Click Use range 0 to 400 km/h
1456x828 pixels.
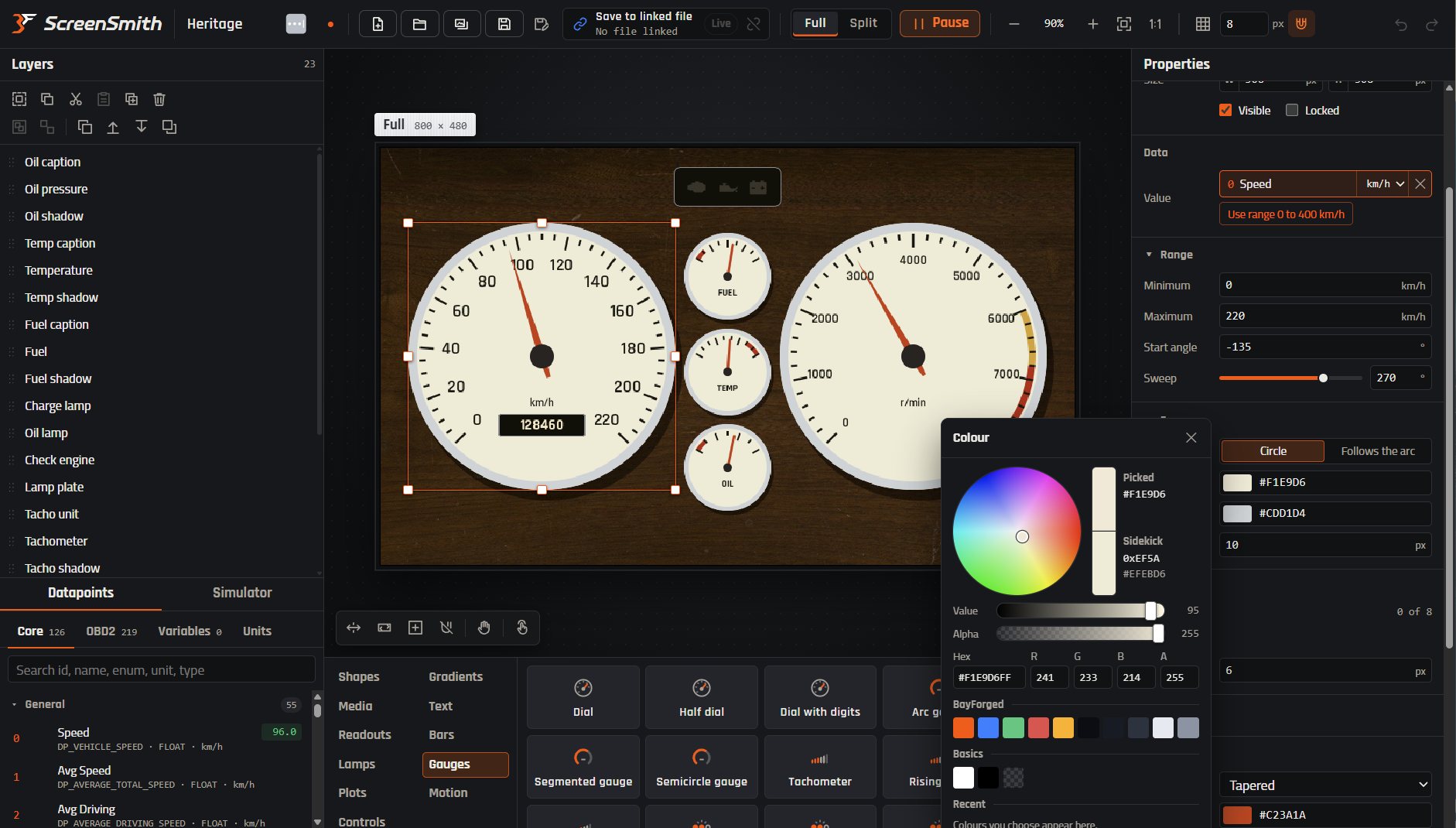[x=1286, y=214]
